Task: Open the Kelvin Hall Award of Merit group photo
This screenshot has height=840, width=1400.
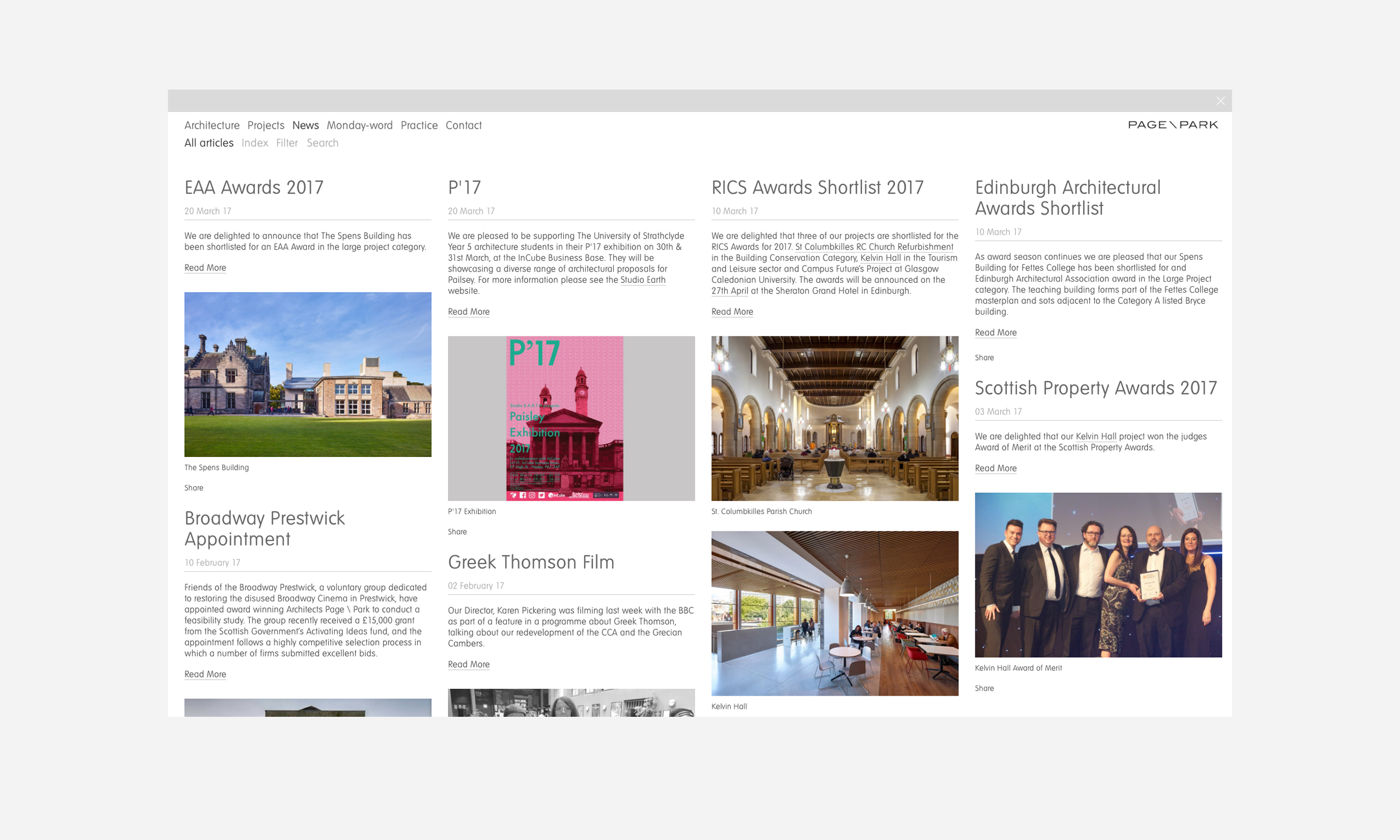Action: 1098,575
